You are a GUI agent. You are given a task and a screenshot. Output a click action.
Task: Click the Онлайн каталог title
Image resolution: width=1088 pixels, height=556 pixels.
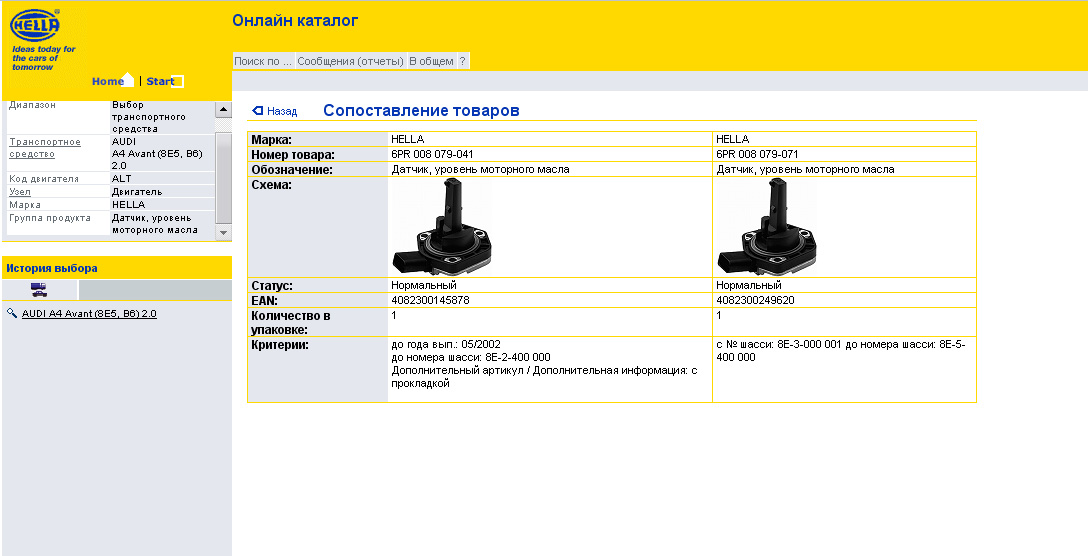click(295, 21)
